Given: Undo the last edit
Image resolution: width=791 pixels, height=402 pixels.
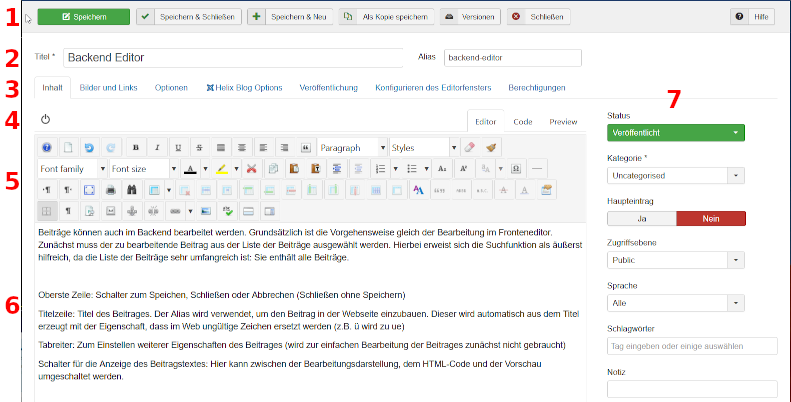Looking at the screenshot, I should coord(89,148).
